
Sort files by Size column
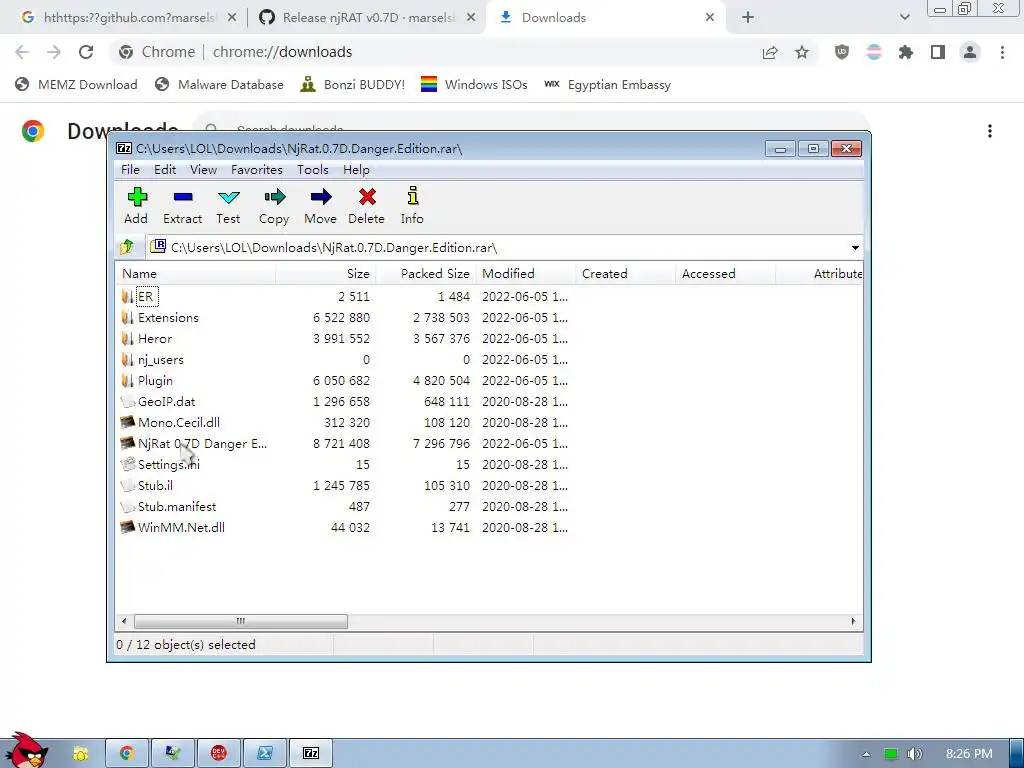click(x=325, y=274)
